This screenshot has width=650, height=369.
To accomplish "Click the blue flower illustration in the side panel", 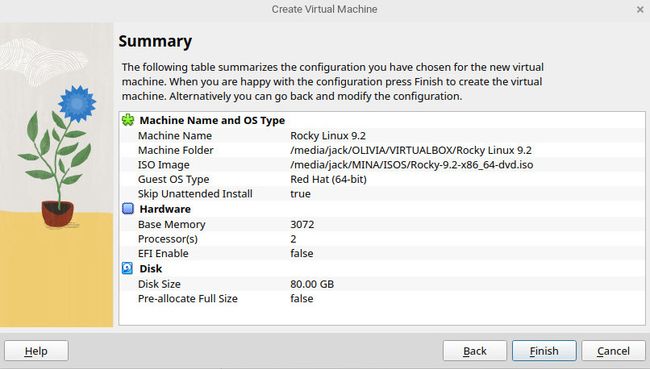I will (x=77, y=103).
